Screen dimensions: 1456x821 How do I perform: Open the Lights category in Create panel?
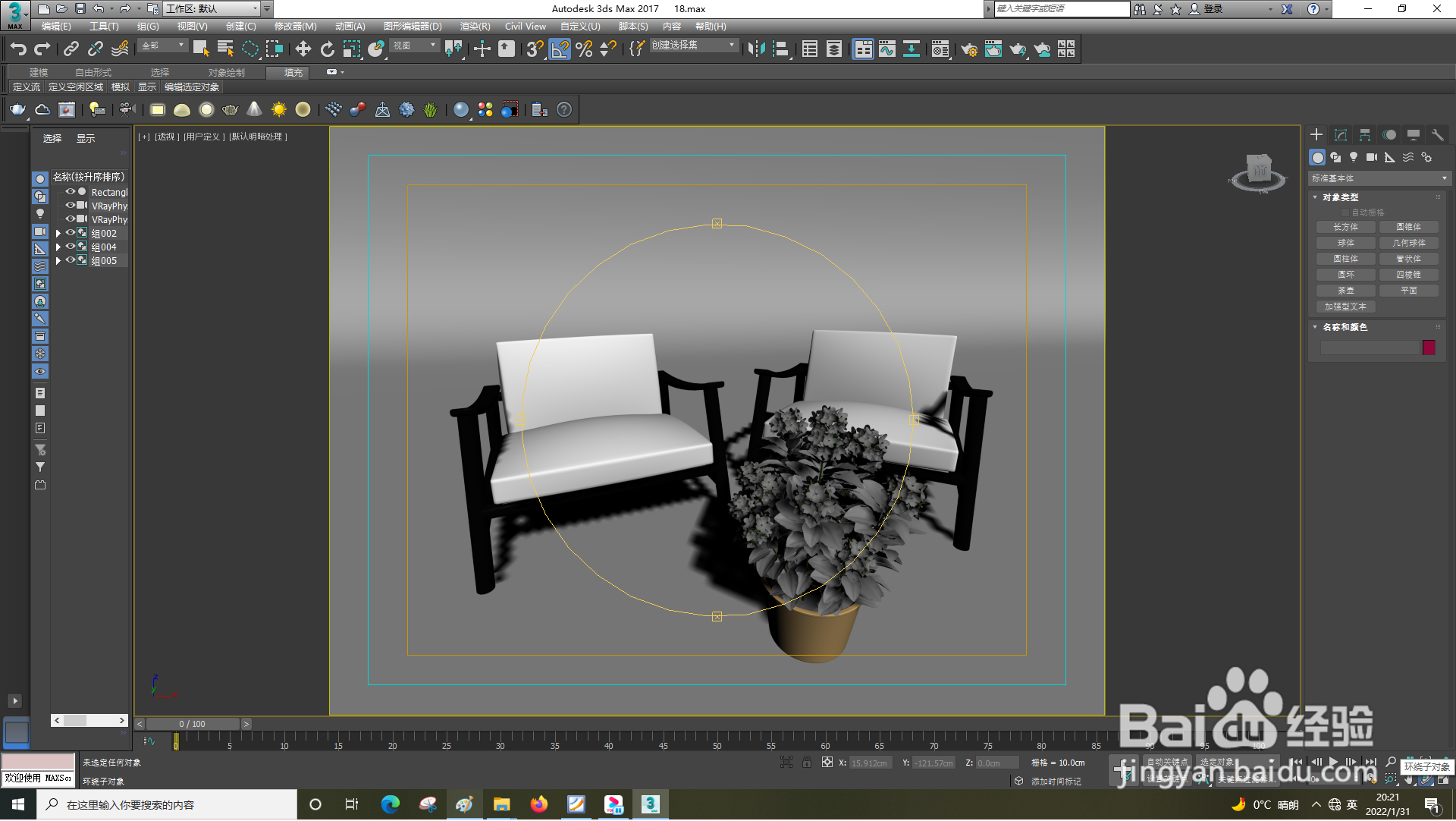pos(1354,157)
